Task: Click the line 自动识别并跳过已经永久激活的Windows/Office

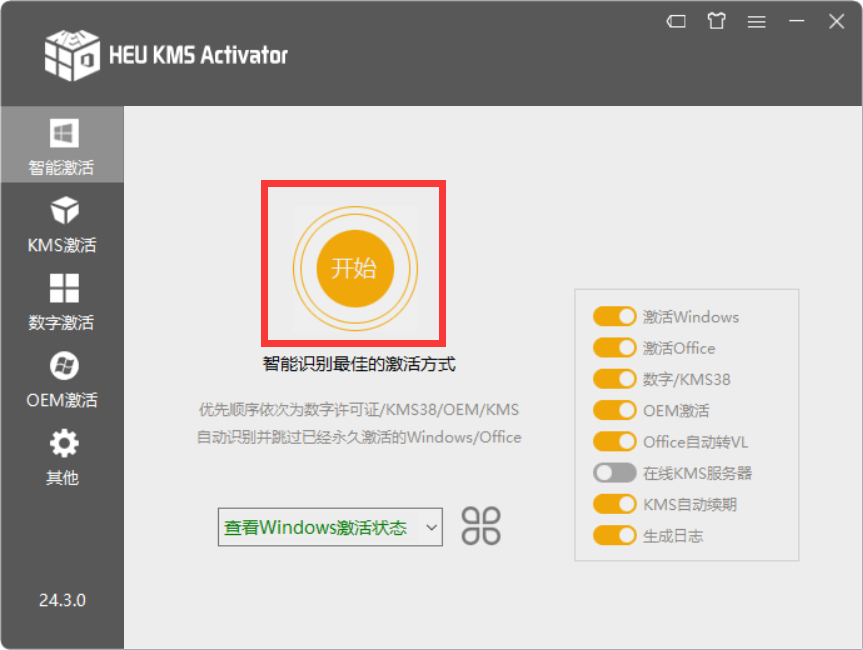Action: [x=359, y=437]
